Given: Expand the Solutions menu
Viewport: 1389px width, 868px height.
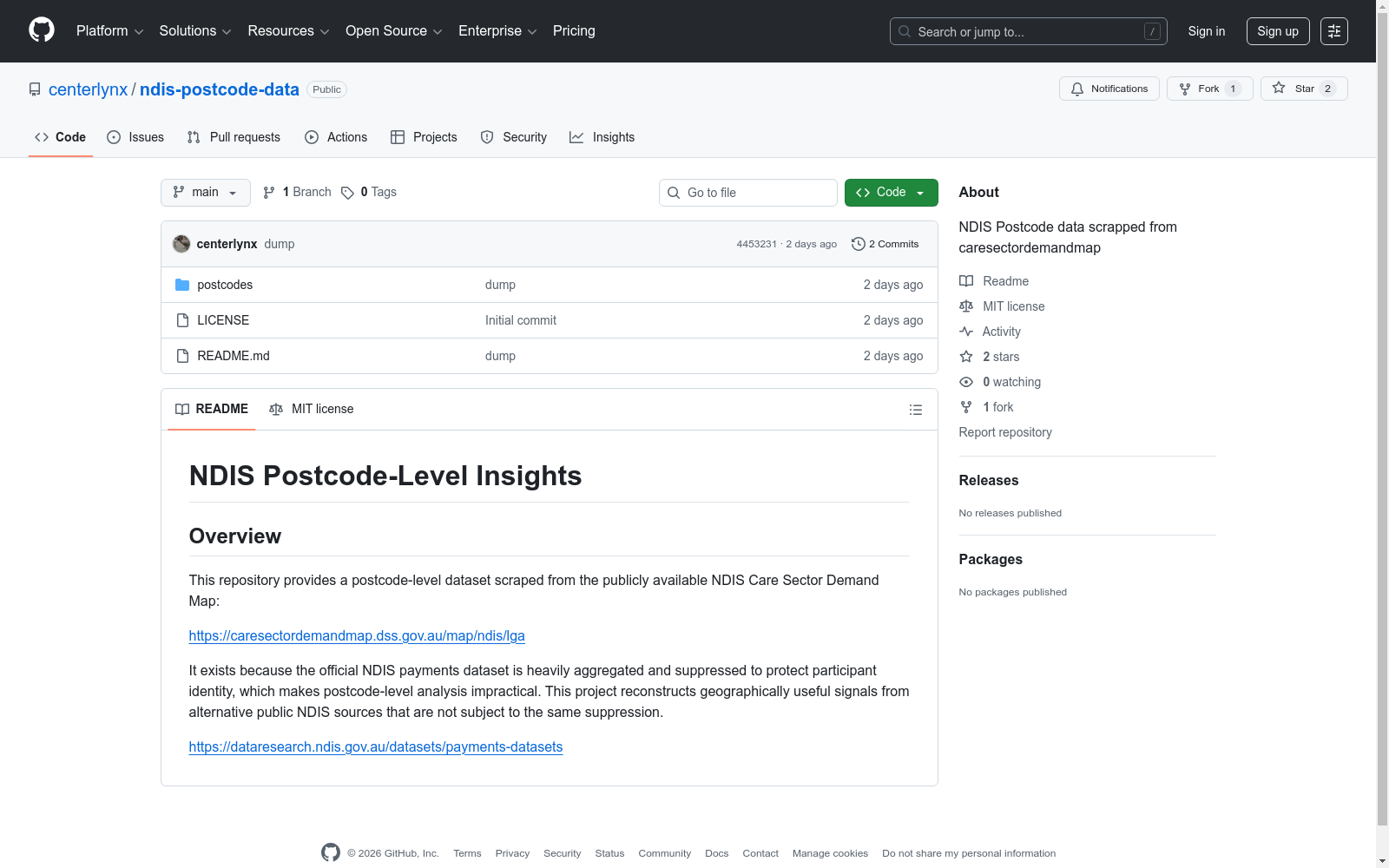Looking at the screenshot, I should 195,31.
